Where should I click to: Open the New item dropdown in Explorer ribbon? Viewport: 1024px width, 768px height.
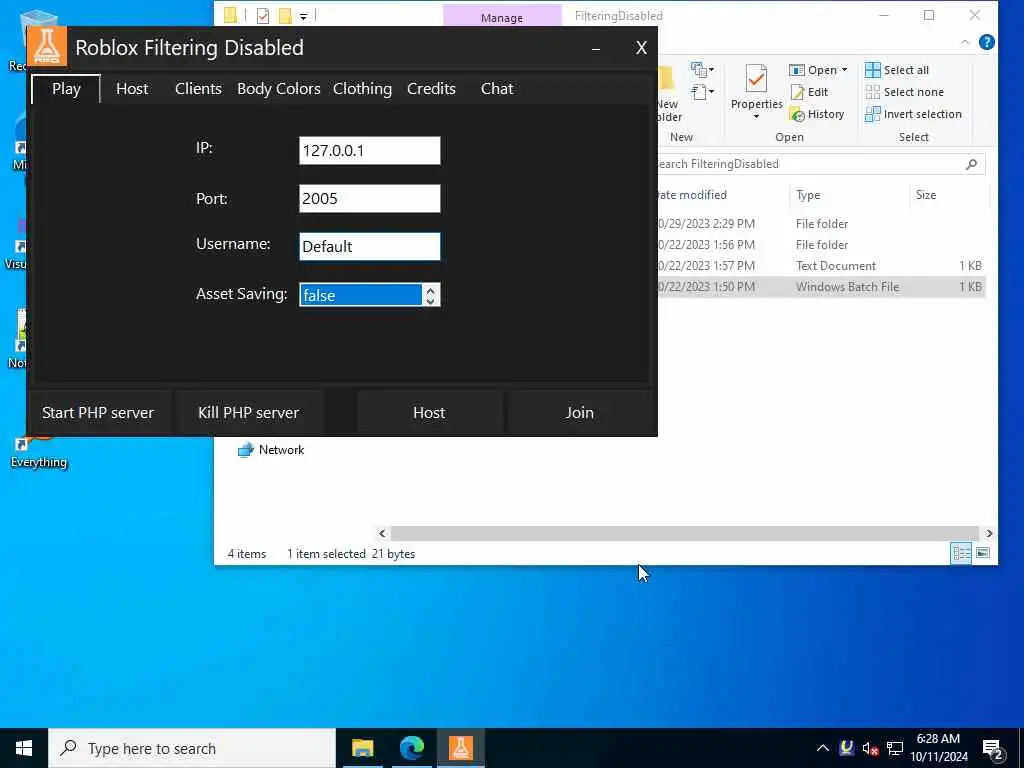point(702,69)
